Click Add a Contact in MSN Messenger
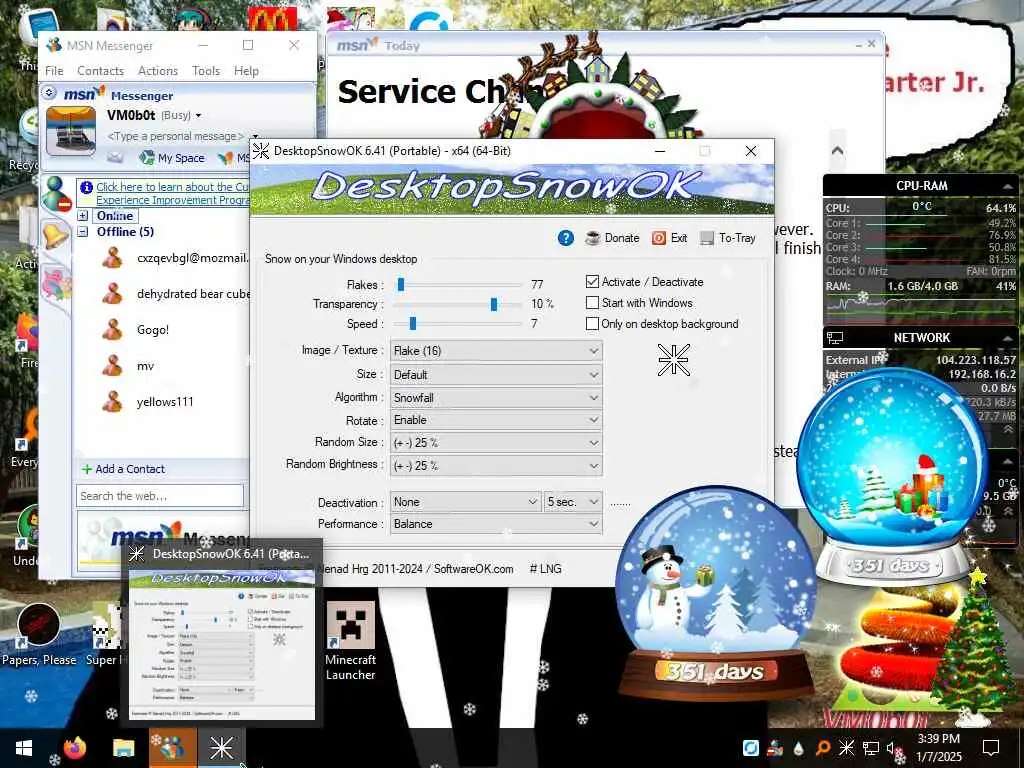The width and height of the screenshot is (1024, 768). click(x=123, y=469)
